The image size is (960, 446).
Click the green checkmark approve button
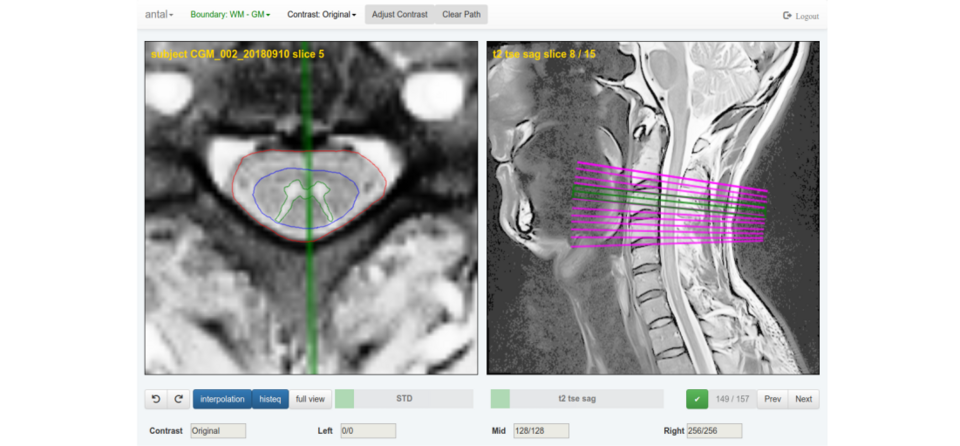click(697, 399)
